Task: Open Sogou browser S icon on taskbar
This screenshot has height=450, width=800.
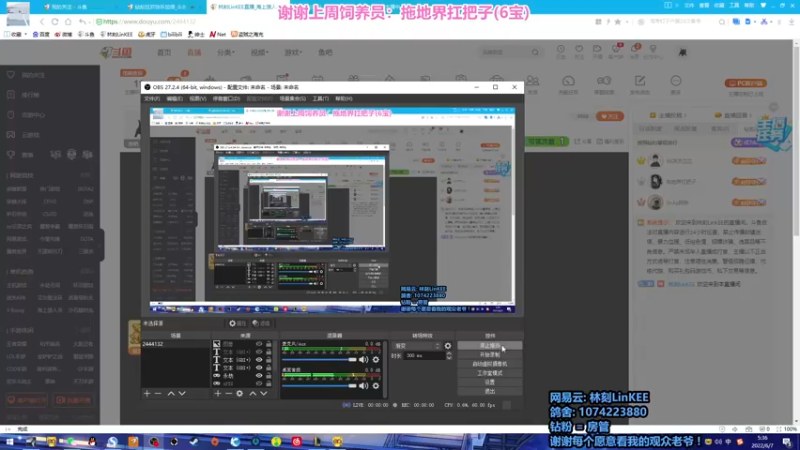Action: (112, 441)
